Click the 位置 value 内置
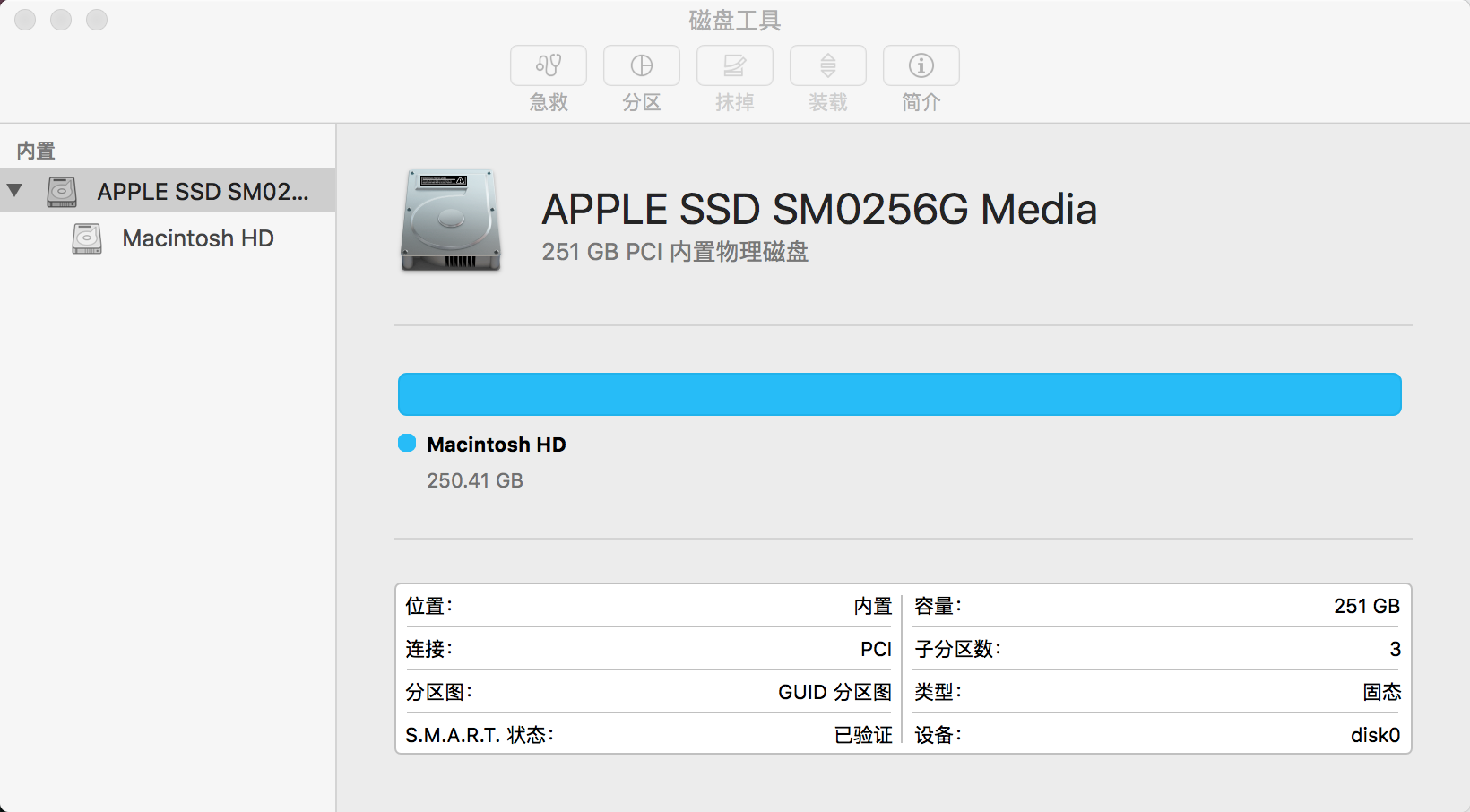This screenshot has width=1470, height=812. pos(873,606)
